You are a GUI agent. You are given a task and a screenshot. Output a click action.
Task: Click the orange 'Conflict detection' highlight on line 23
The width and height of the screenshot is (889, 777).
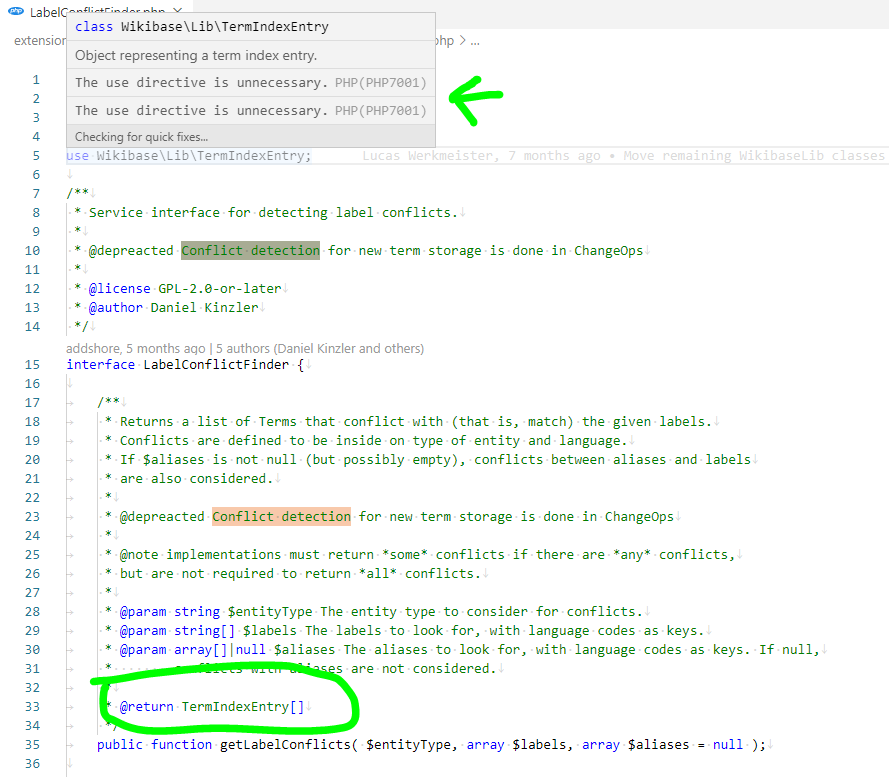281,516
